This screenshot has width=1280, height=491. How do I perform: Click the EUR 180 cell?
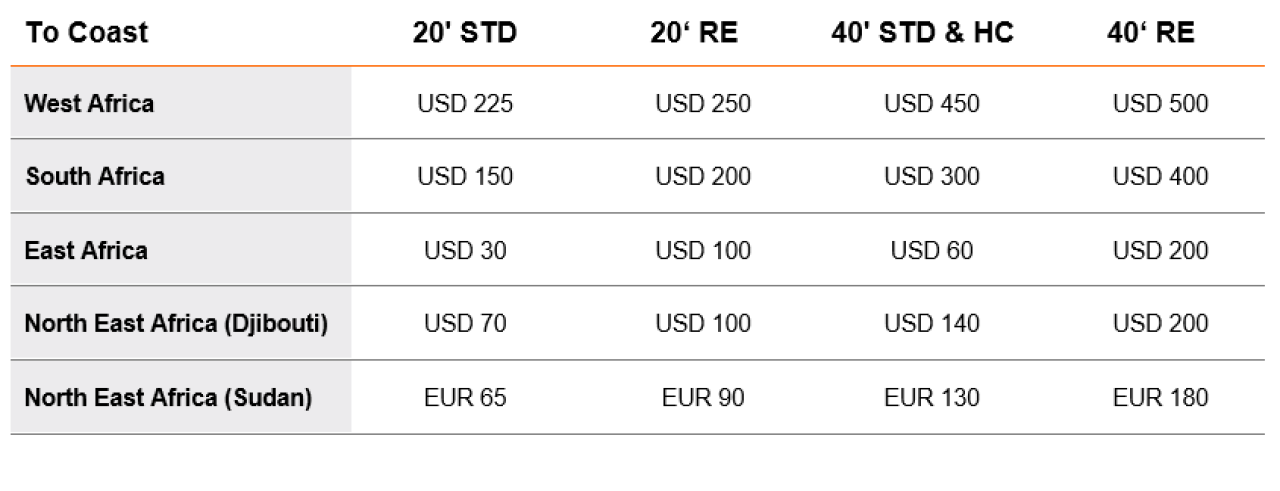[x=1161, y=398]
